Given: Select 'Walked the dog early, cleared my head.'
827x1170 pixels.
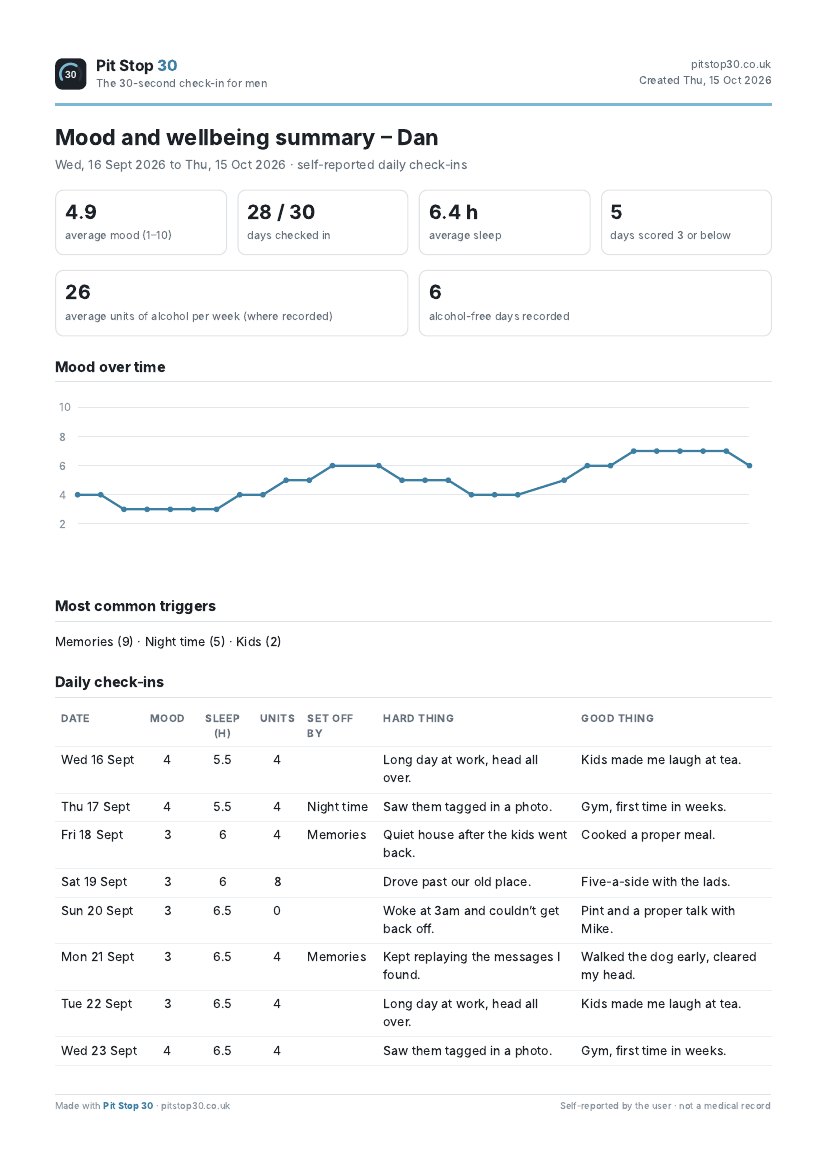Looking at the screenshot, I should pos(669,966).
